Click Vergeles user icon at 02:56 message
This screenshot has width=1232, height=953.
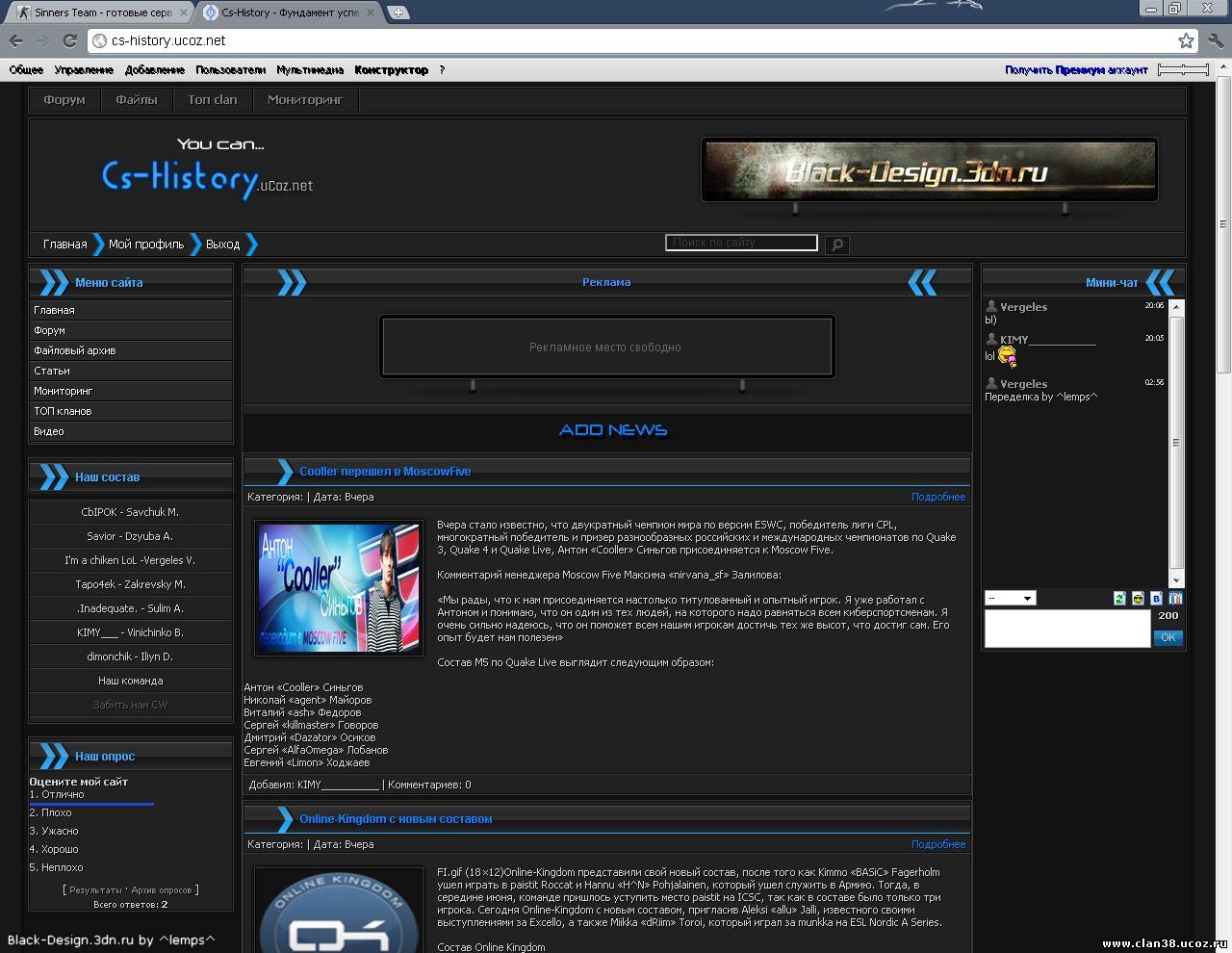click(x=991, y=383)
